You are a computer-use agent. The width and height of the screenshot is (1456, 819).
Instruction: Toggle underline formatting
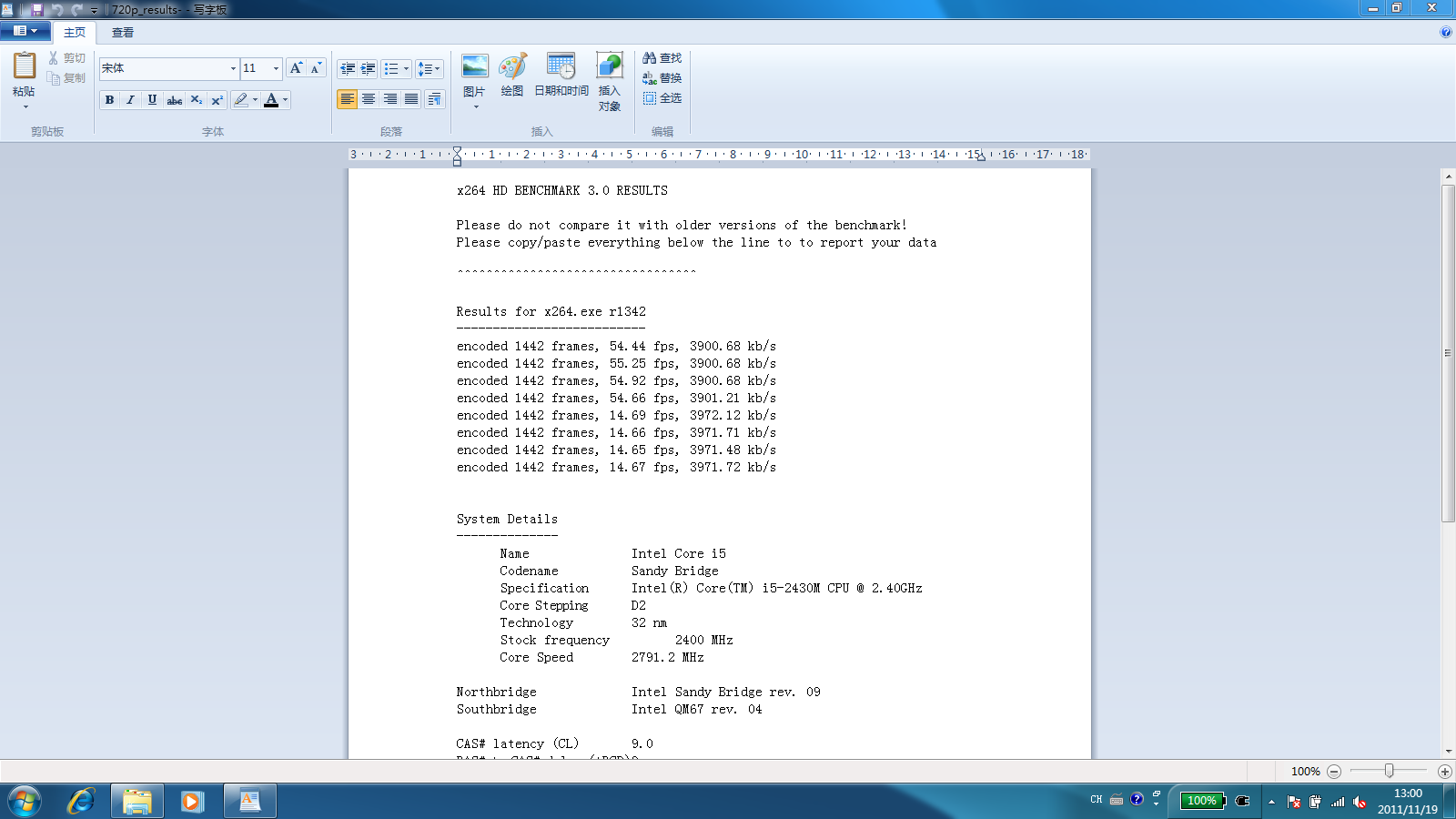tap(152, 100)
